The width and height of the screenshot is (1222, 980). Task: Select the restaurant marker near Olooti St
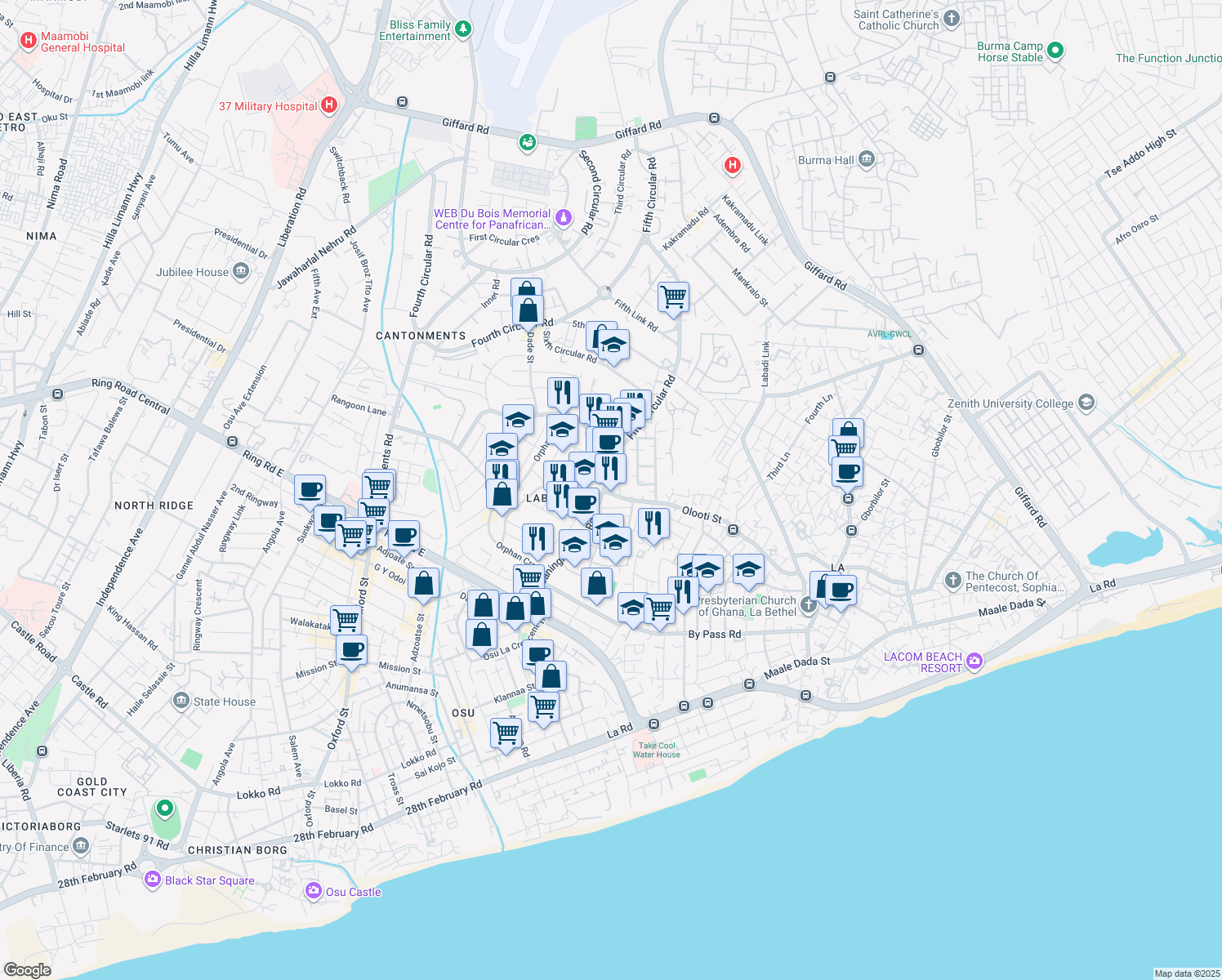coord(653,523)
